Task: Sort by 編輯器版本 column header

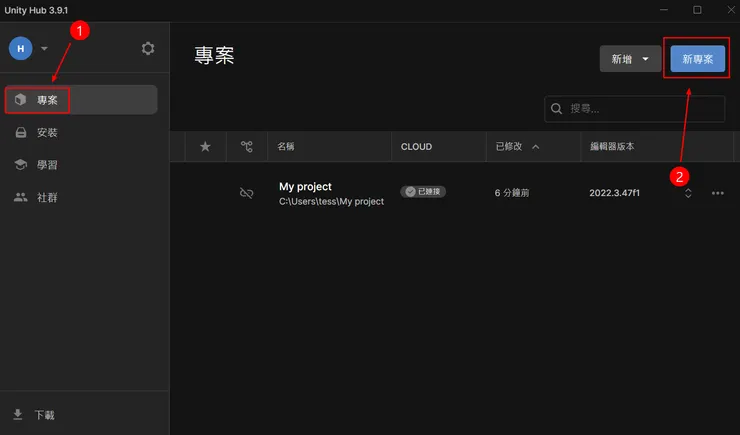Action: click(x=612, y=147)
